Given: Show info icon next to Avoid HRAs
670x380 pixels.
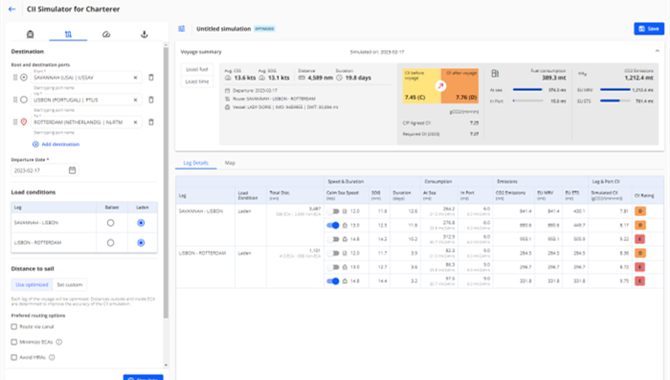Looking at the screenshot, I should (x=52, y=357).
